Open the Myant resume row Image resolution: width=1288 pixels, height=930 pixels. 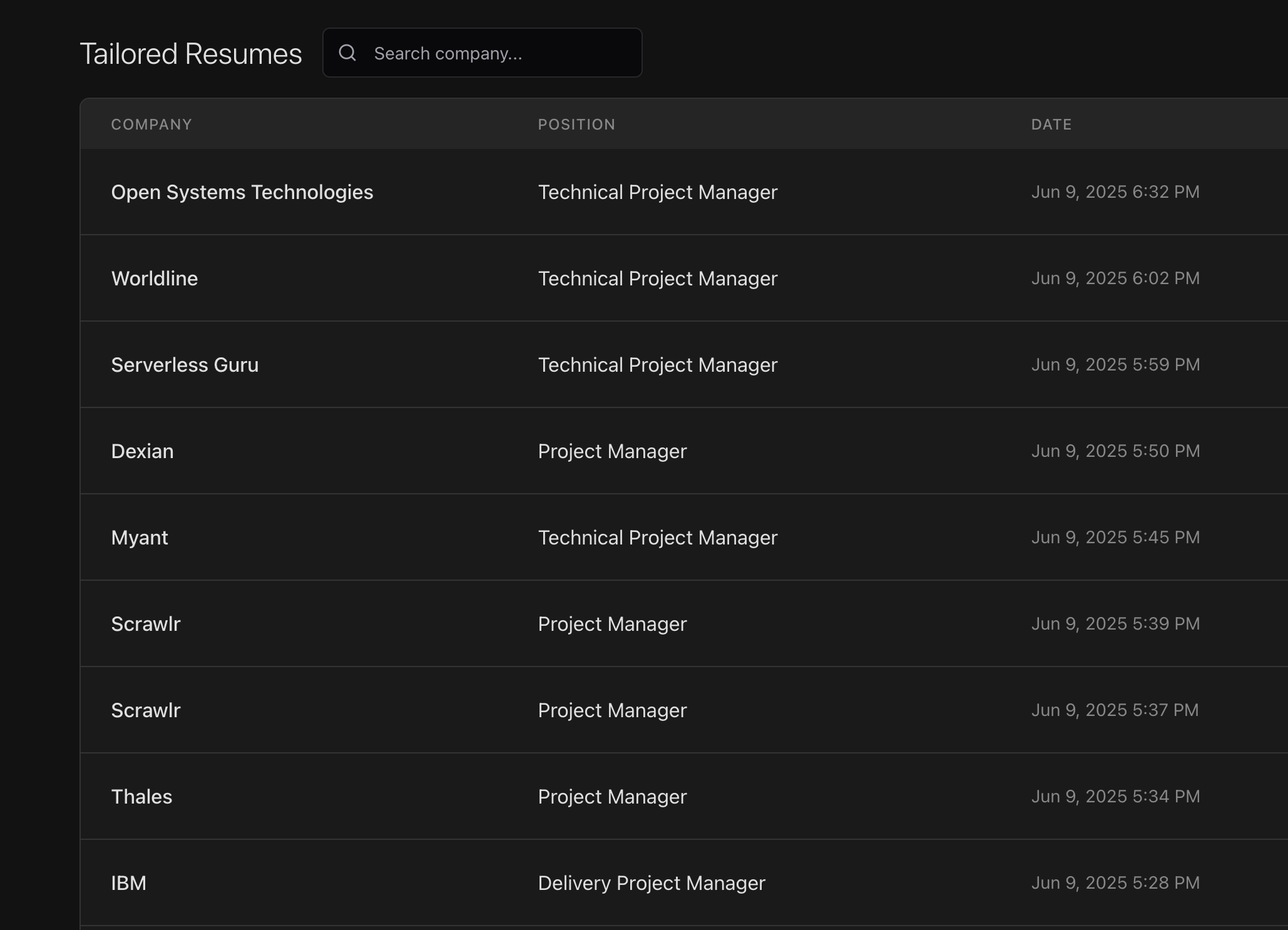coord(684,537)
